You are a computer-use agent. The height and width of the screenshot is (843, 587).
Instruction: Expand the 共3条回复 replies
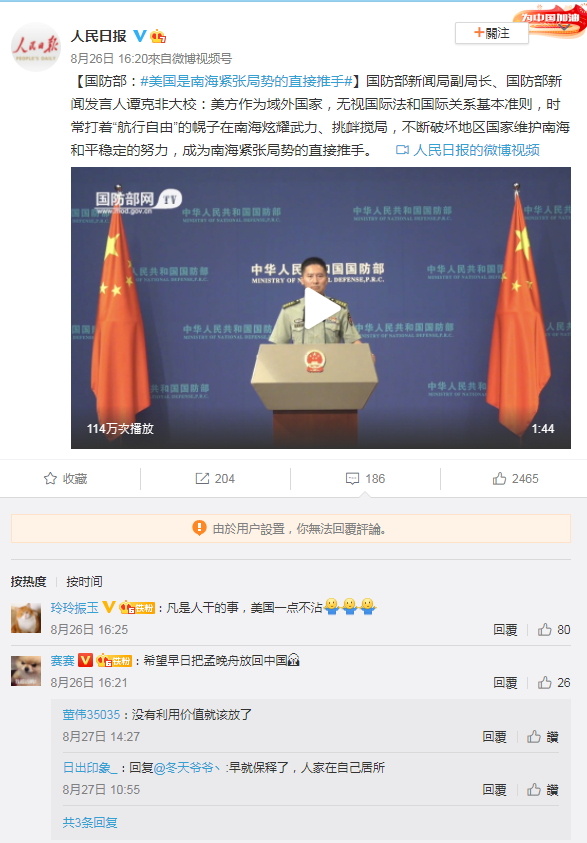click(x=90, y=823)
